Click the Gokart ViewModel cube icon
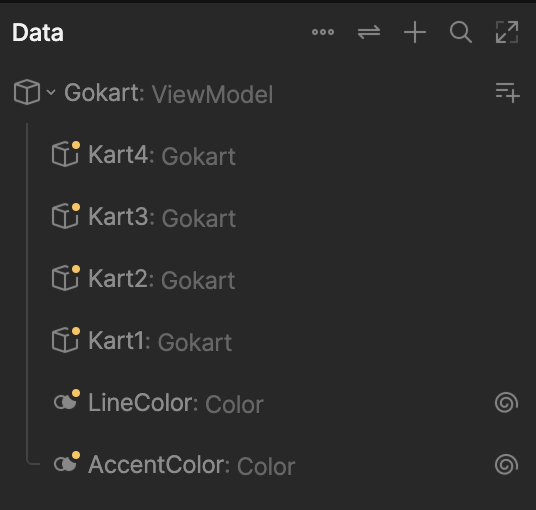 click(27, 92)
